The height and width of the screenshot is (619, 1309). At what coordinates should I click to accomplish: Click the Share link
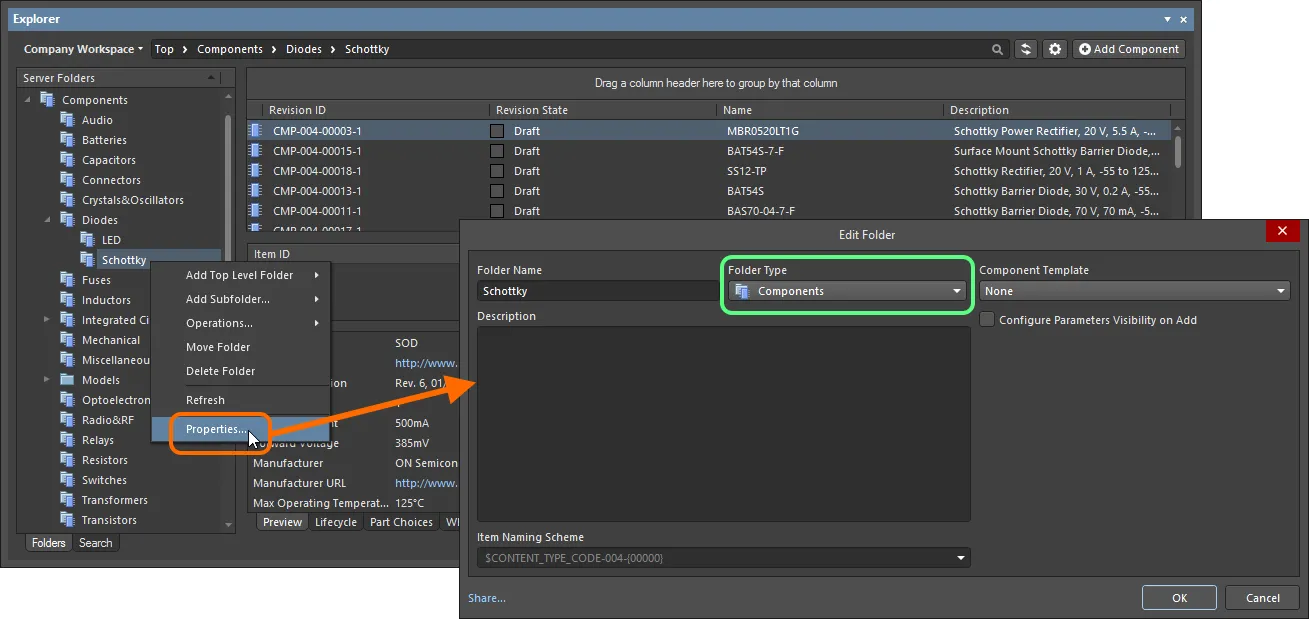pyautogui.click(x=487, y=598)
